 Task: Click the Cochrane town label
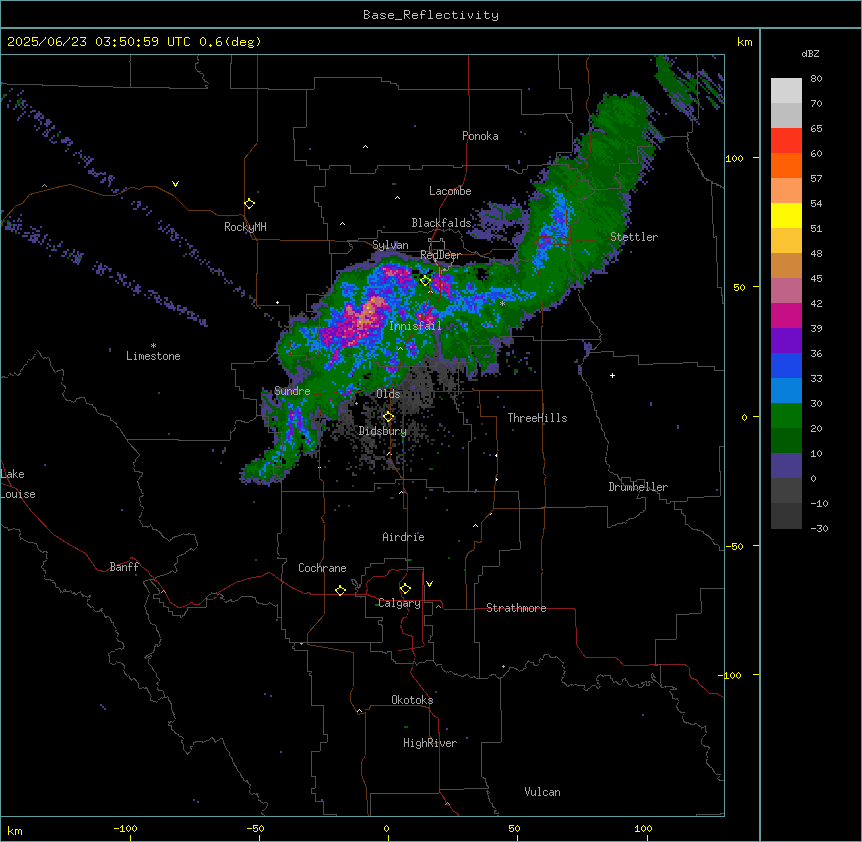click(322, 568)
